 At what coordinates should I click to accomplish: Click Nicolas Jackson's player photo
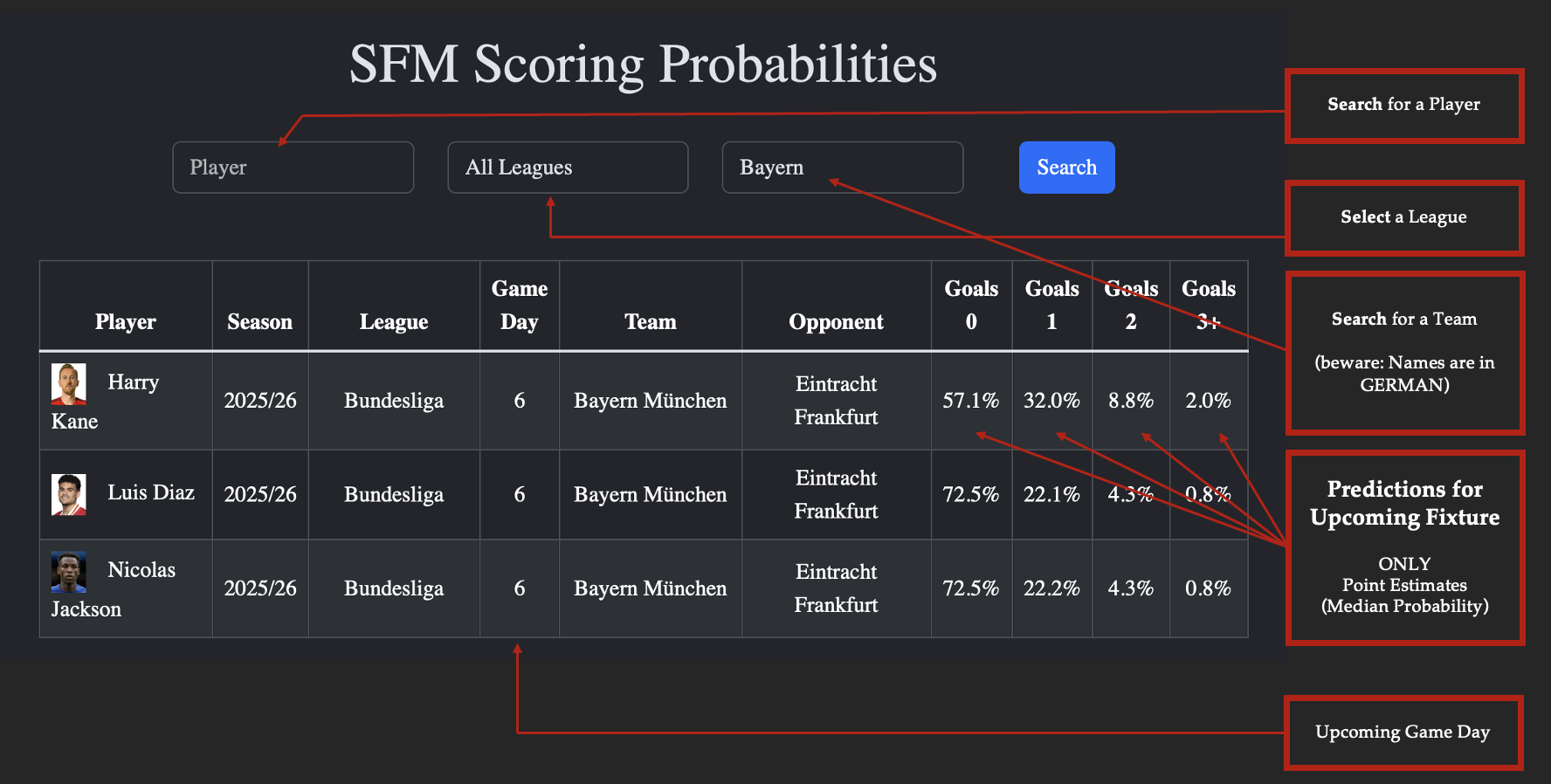click(69, 572)
